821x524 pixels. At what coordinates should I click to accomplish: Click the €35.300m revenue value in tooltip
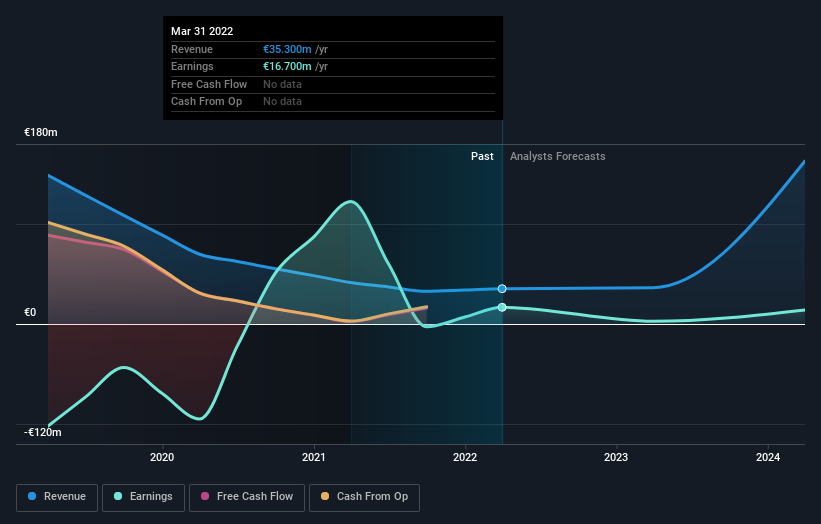[287, 49]
